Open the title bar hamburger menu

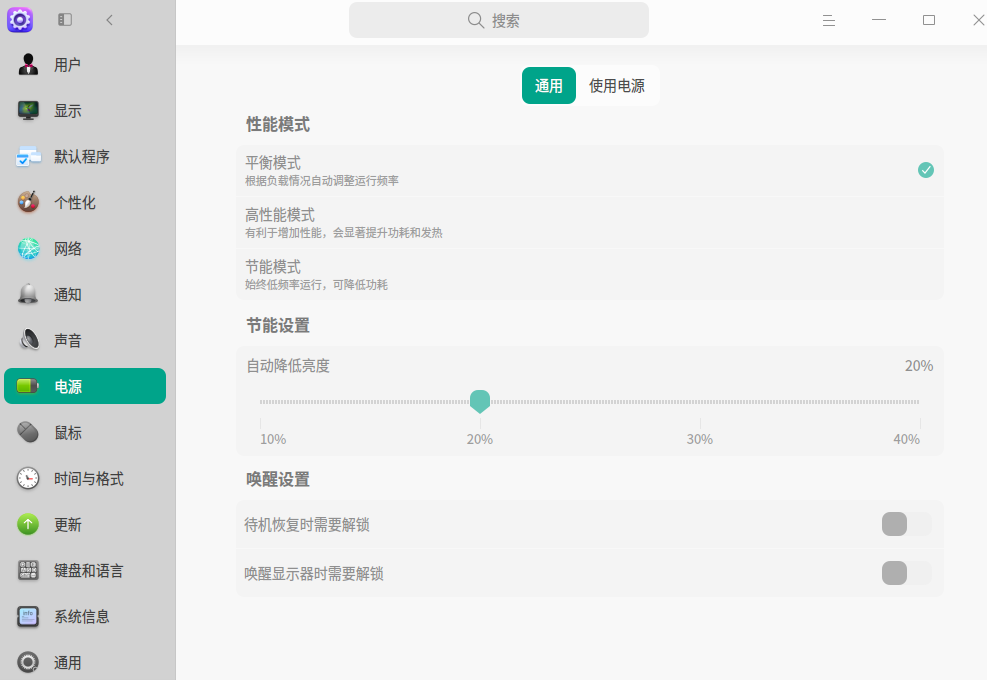click(x=829, y=21)
